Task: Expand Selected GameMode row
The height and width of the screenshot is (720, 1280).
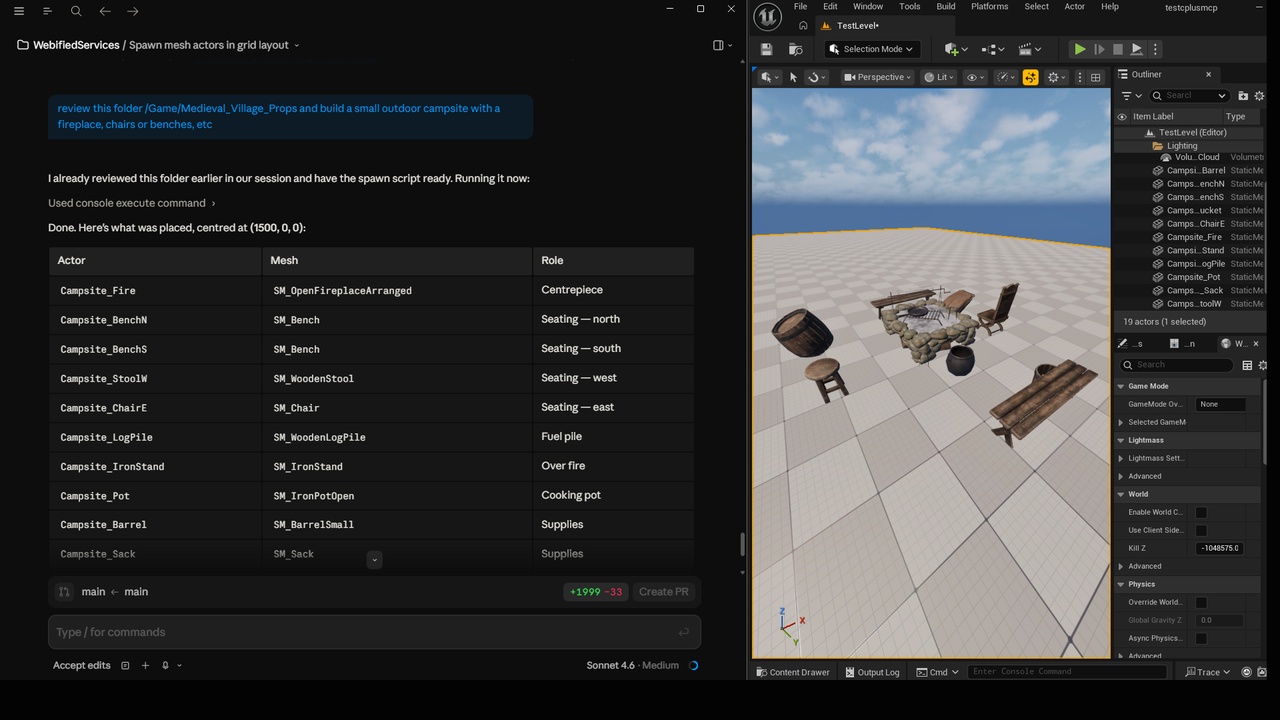Action: click(1121, 422)
